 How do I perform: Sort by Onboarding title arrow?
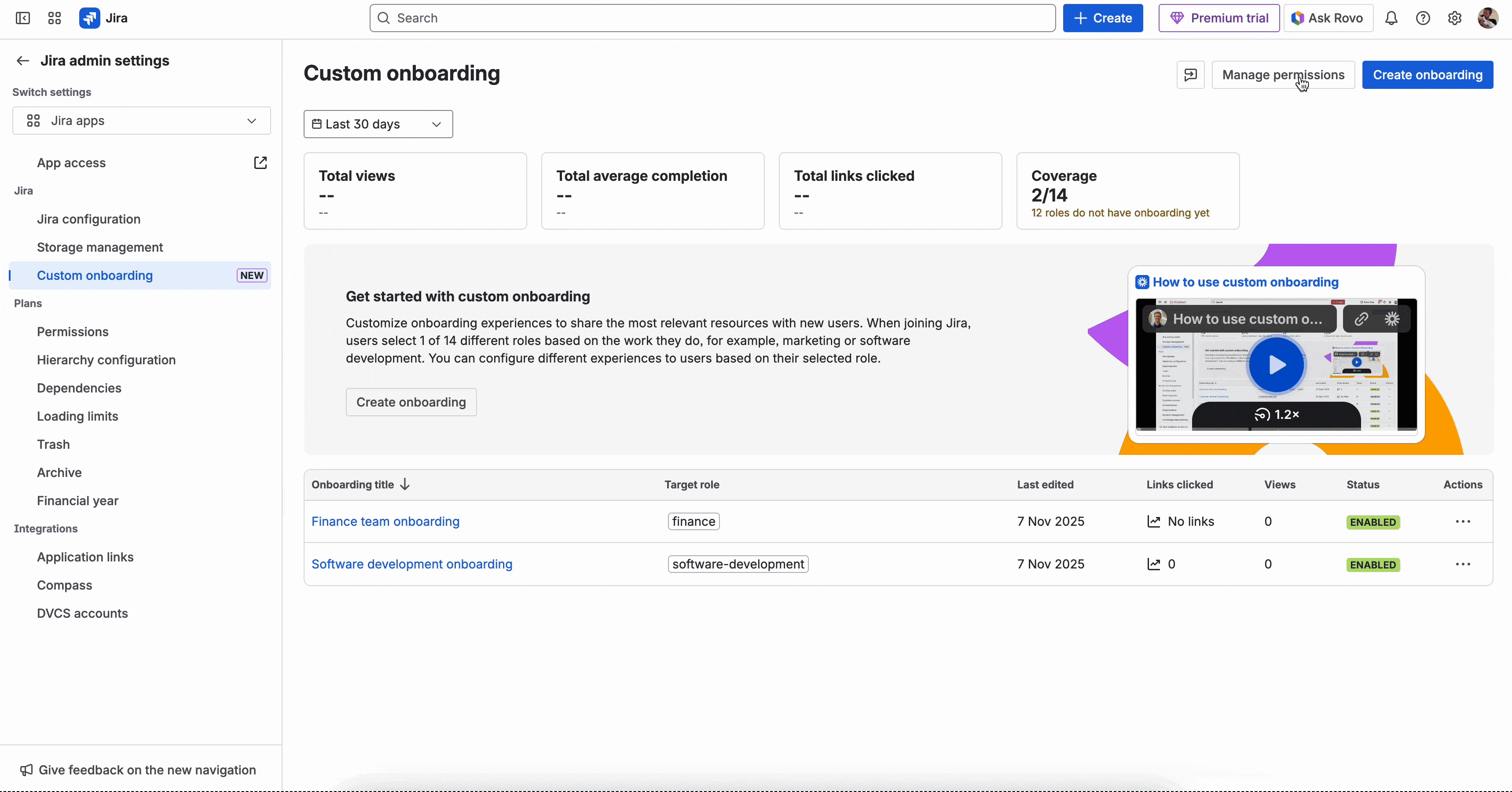(405, 484)
